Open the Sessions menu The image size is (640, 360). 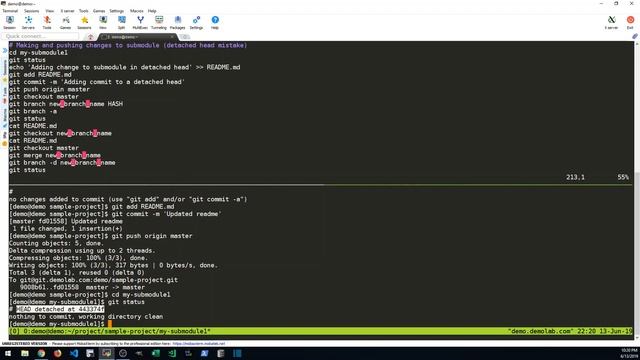coord(31,11)
